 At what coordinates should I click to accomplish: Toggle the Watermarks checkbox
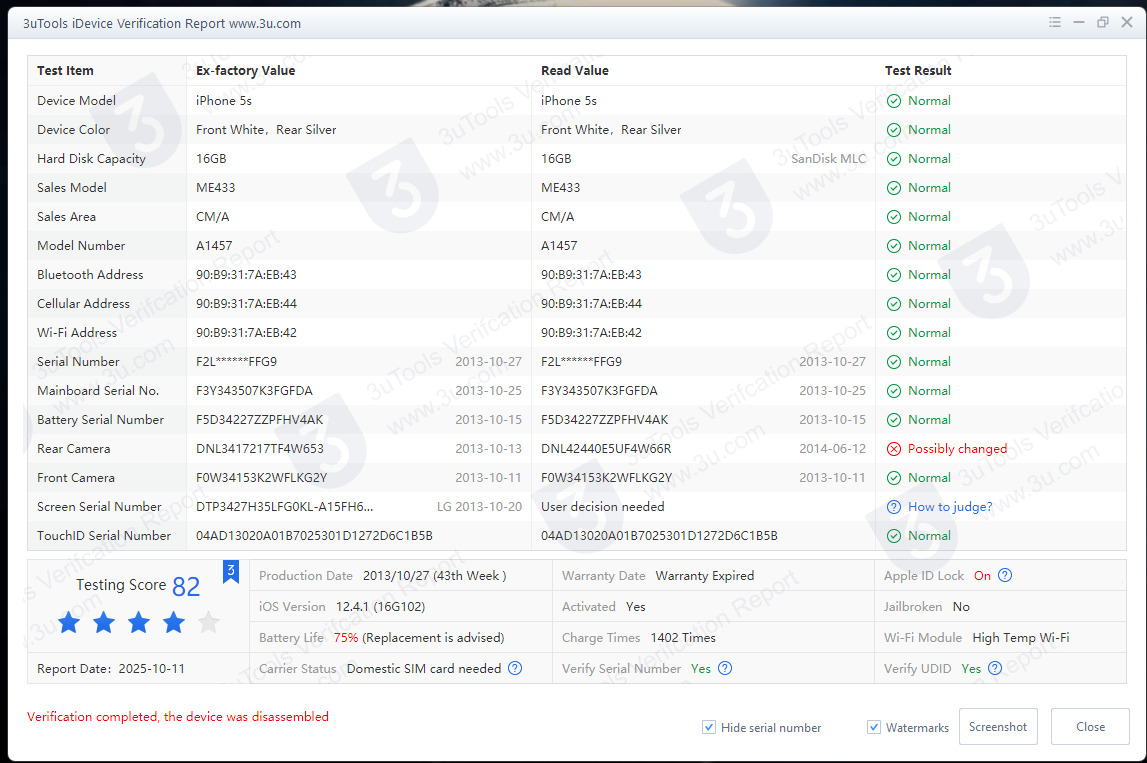pos(873,727)
